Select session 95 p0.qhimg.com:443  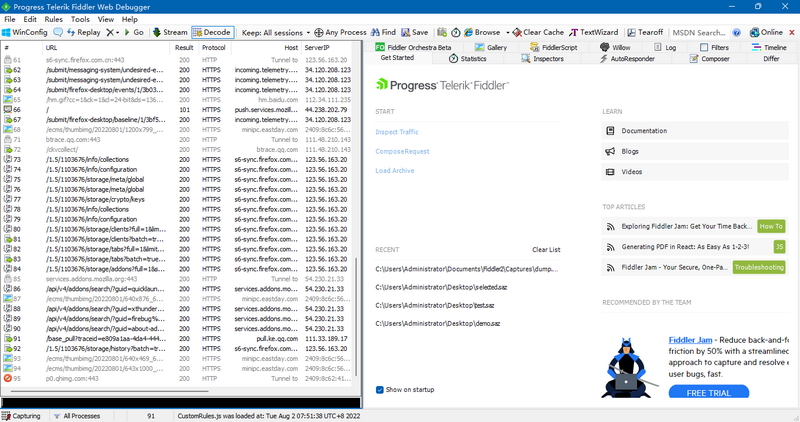click(177, 379)
